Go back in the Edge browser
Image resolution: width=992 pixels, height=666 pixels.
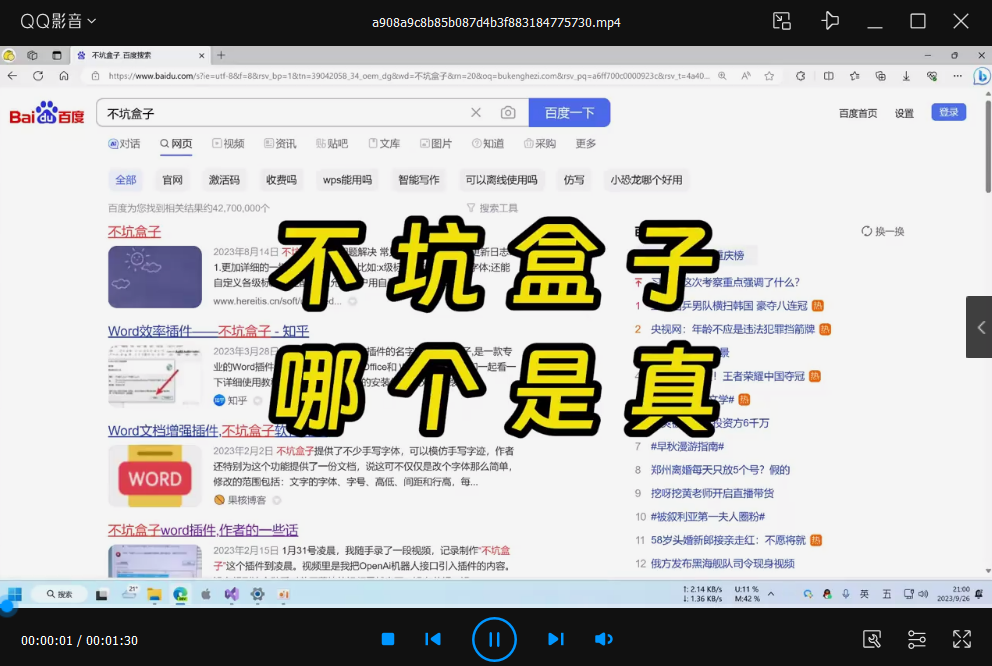[13, 76]
